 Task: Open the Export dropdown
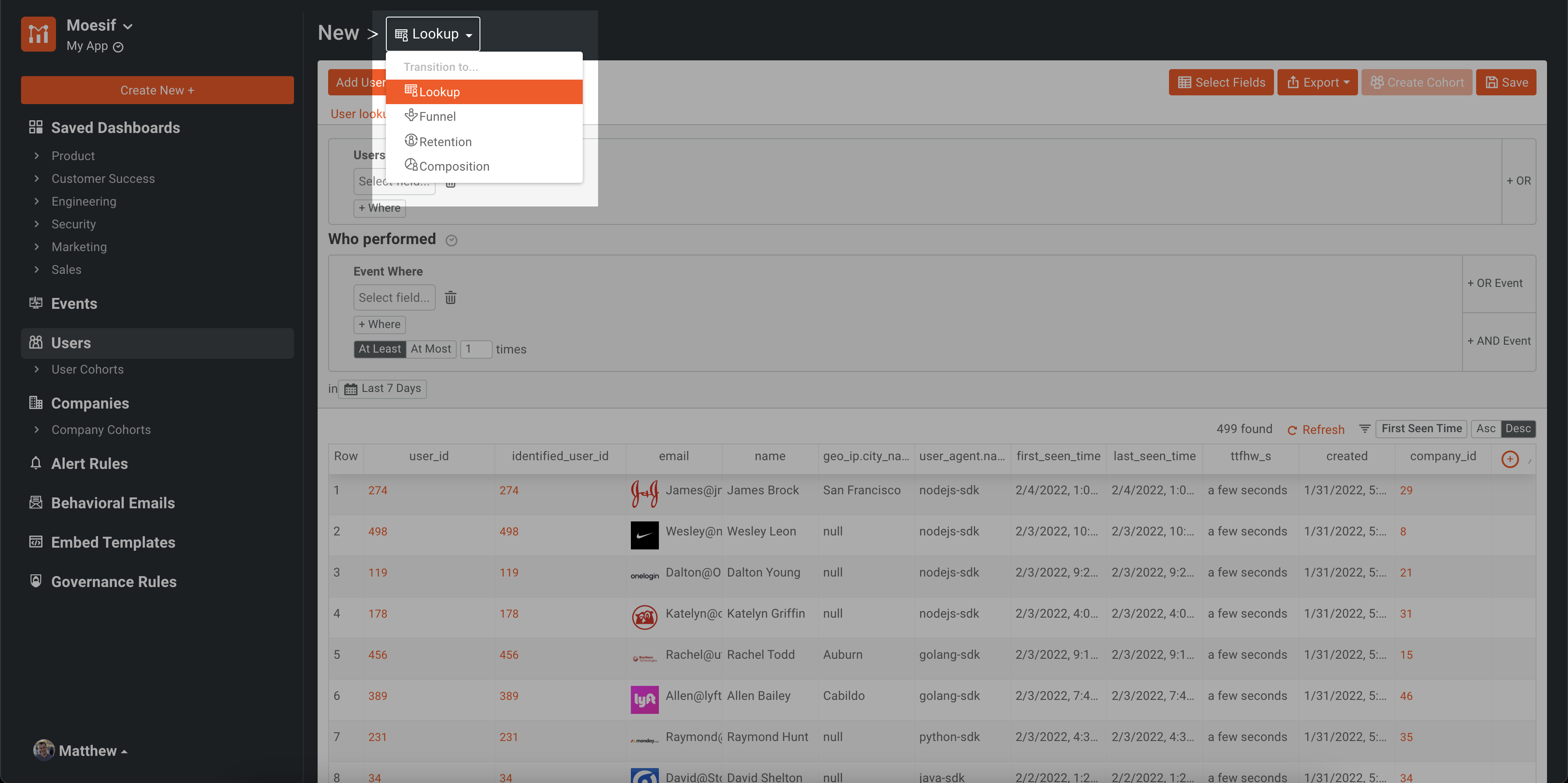(x=1317, y=82)
